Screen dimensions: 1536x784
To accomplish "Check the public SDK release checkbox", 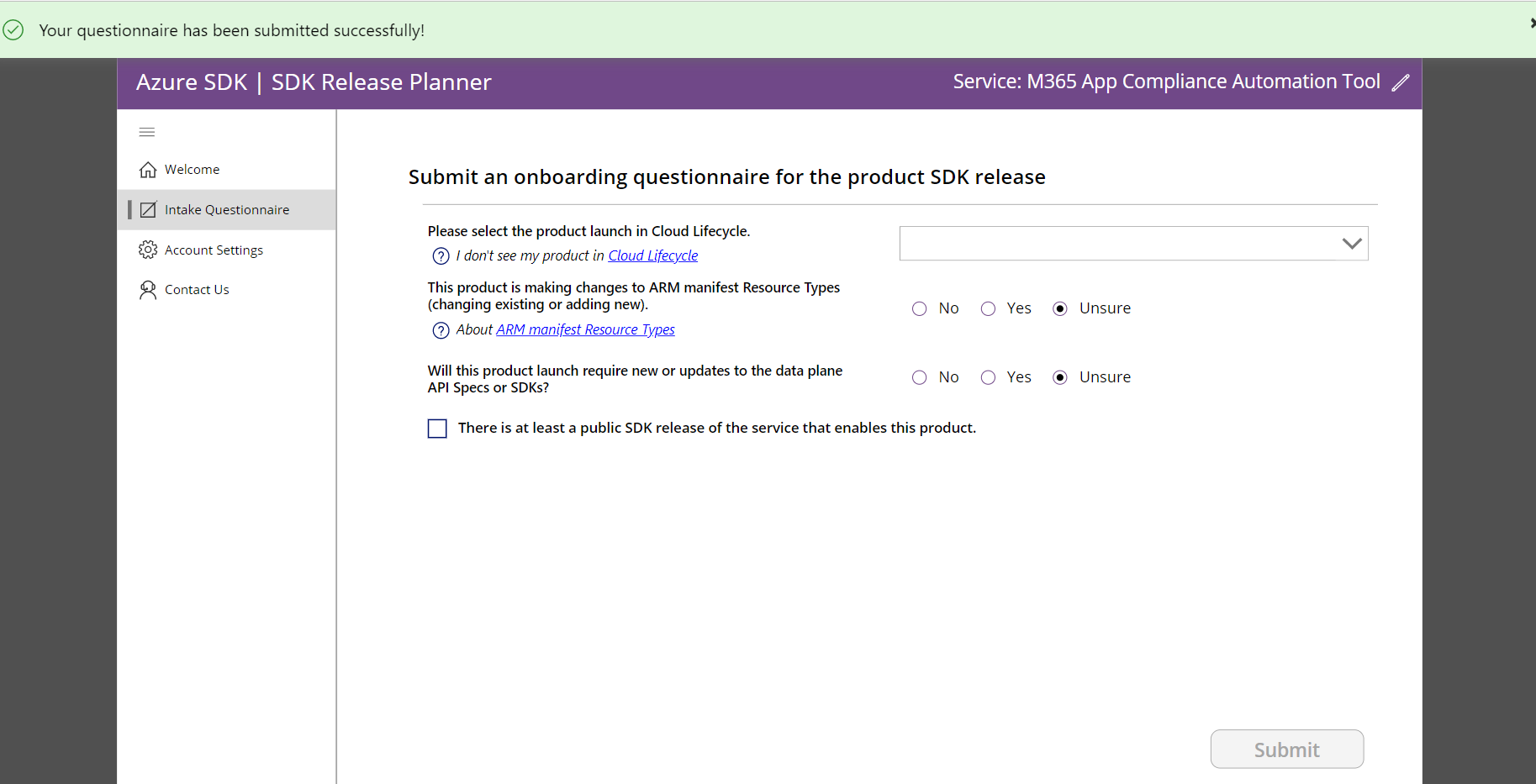I will tap(437, 428).
